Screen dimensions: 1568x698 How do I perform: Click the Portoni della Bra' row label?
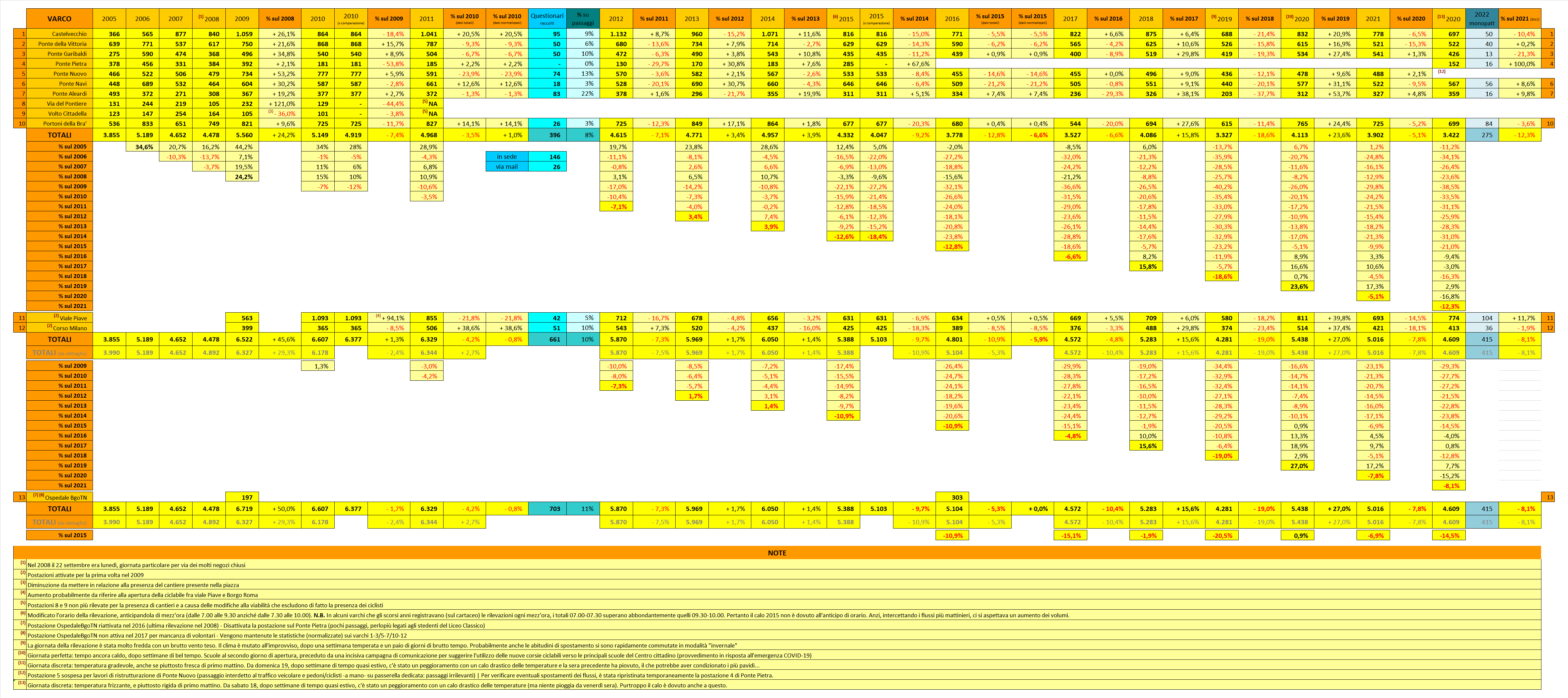pos(60,123)
